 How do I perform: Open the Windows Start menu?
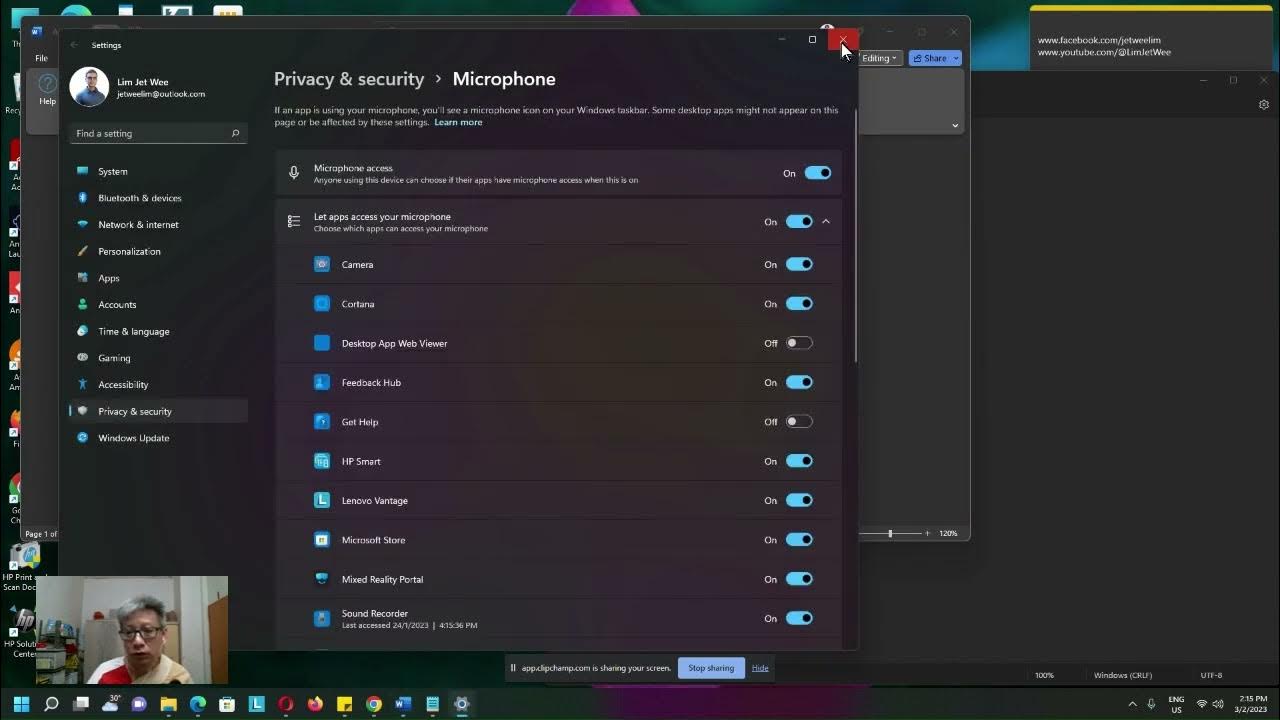[x=21, y=704]
